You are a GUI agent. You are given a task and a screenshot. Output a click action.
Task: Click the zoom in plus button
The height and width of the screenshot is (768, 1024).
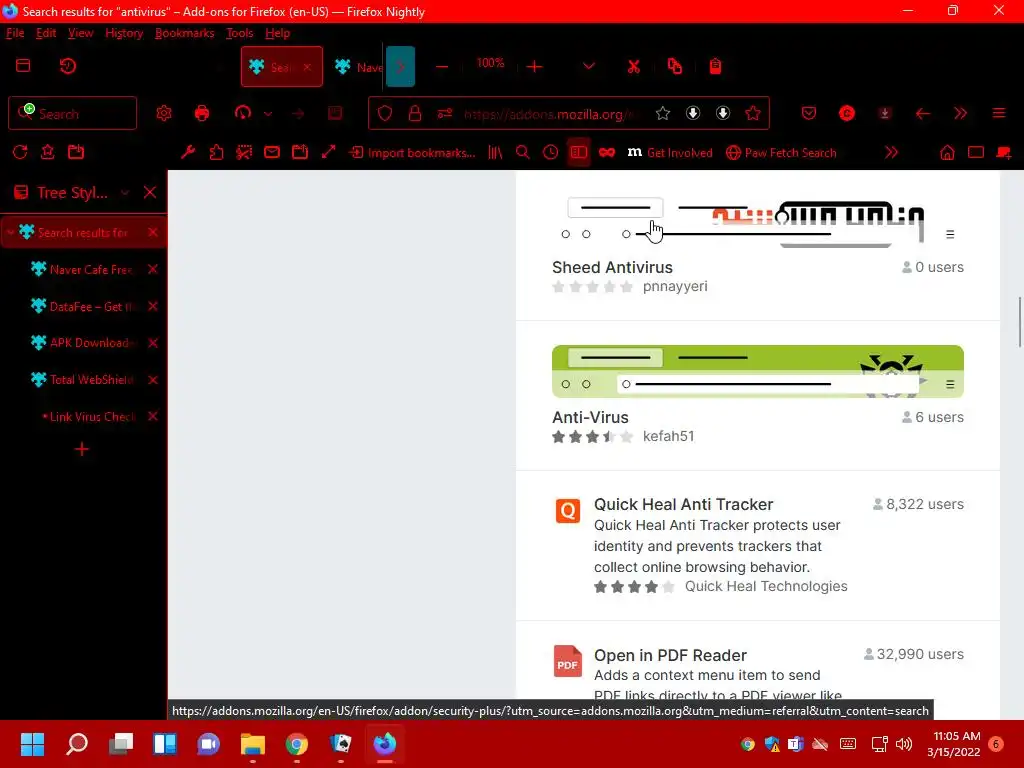534,67
